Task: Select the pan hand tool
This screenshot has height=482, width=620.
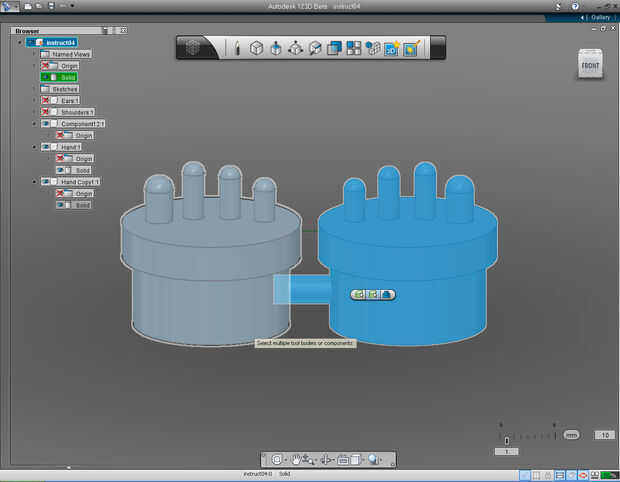Action: [x=296, y=459]
